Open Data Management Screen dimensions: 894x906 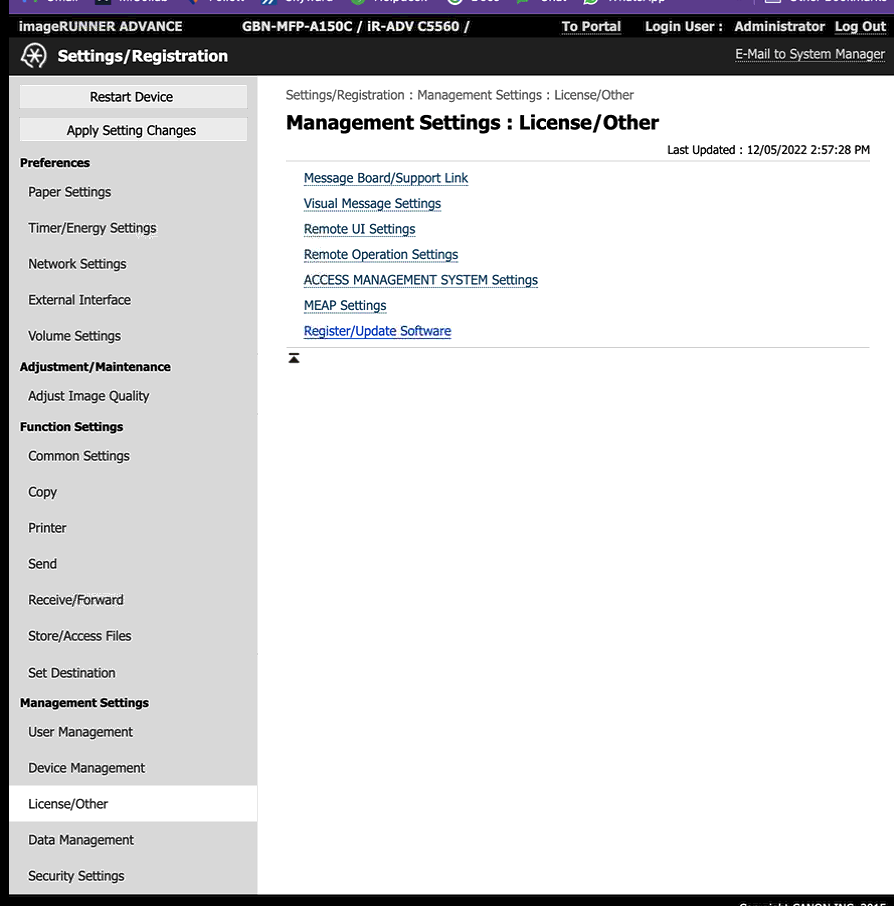[80, 840]
